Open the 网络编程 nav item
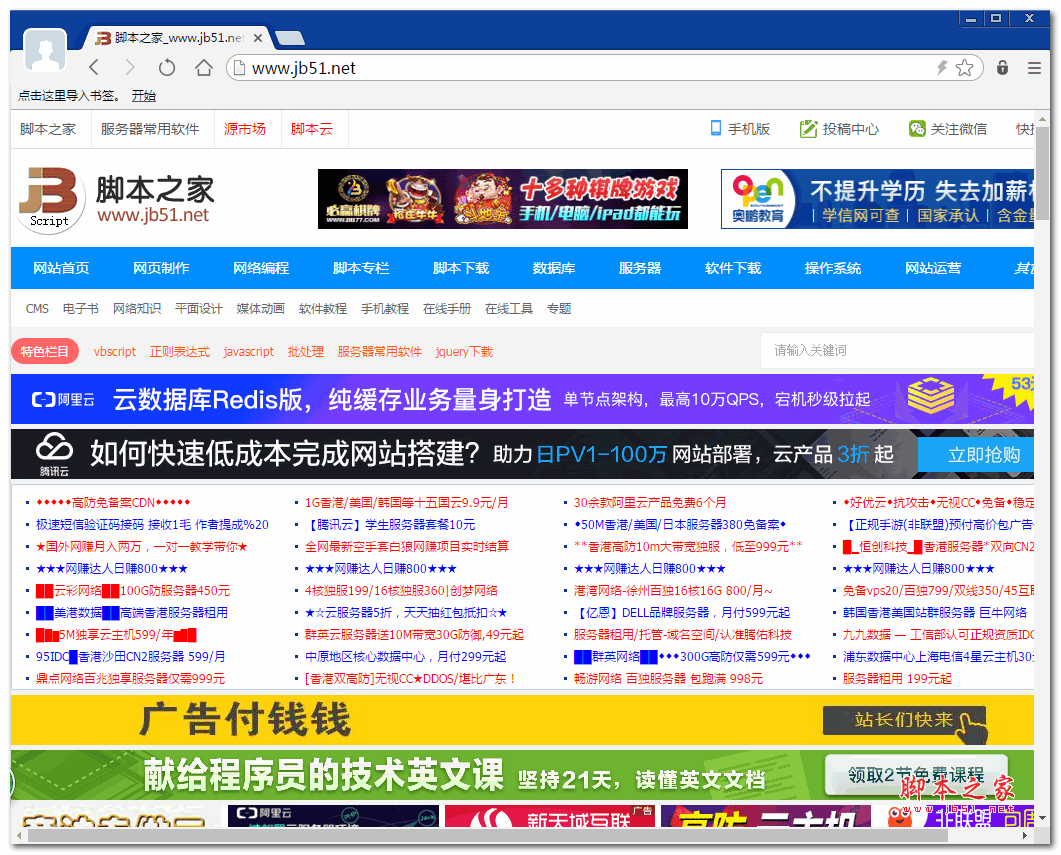The height and width of the screenshot is (855, 1061). 261,268
